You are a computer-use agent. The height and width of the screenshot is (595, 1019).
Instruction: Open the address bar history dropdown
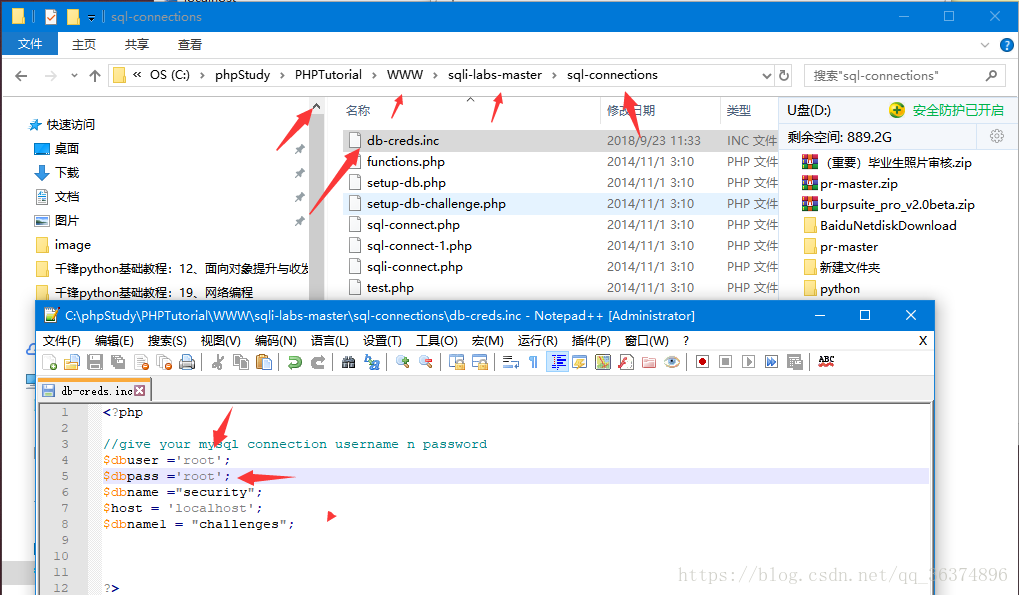tap(766, 76)
